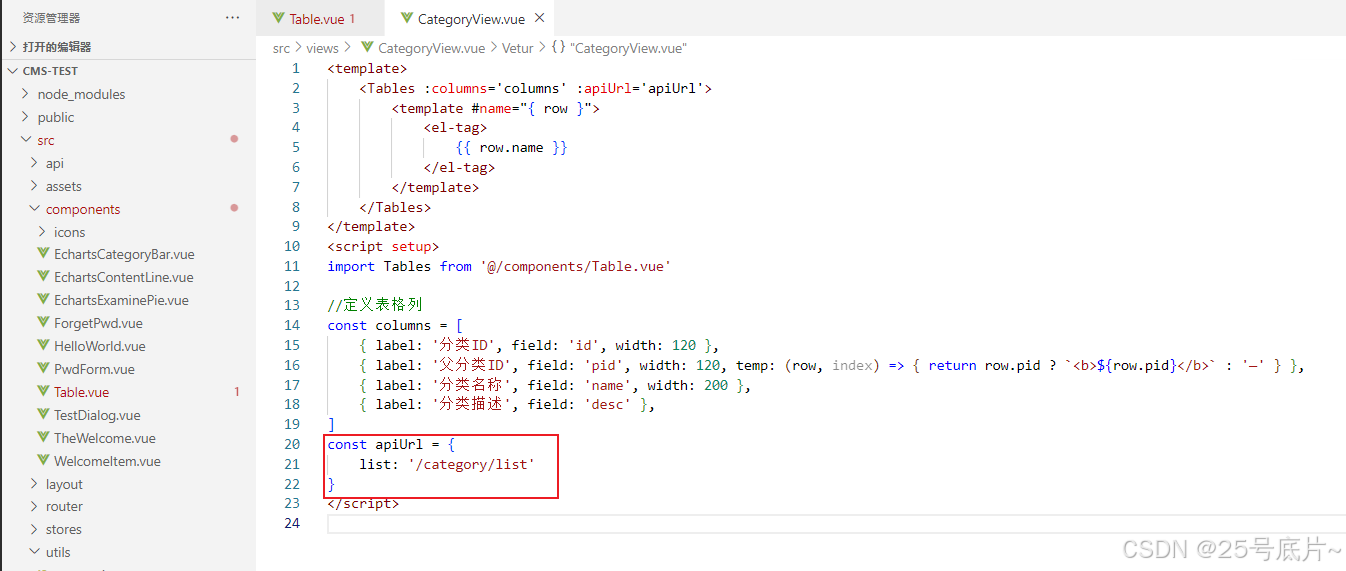Click the Vue icon beside ForgetPwd.vue
The width and height of the screenshot is (1346, 571).
pyautogui.click(x=43, y=323)
